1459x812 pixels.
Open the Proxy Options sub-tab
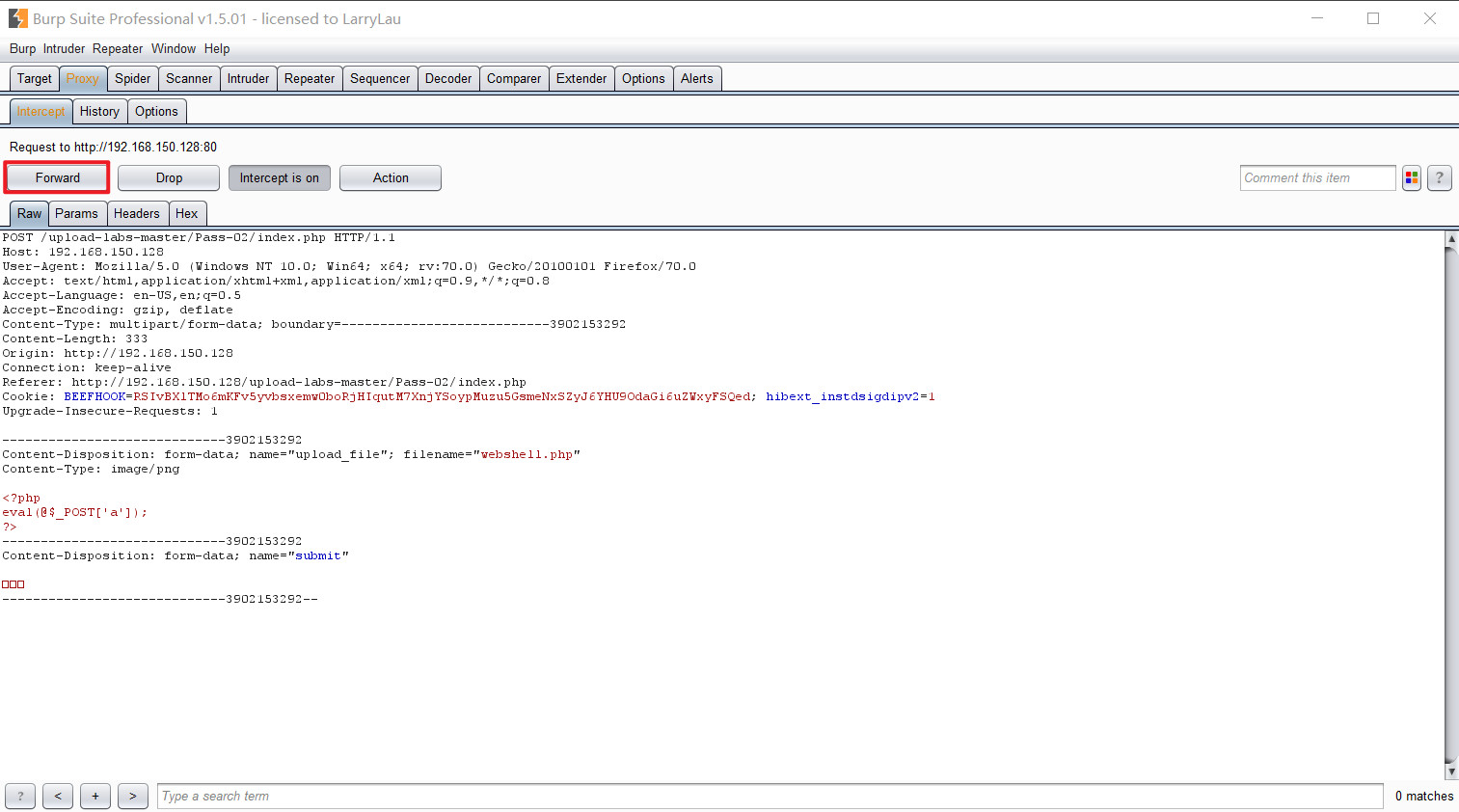point(156,112)
